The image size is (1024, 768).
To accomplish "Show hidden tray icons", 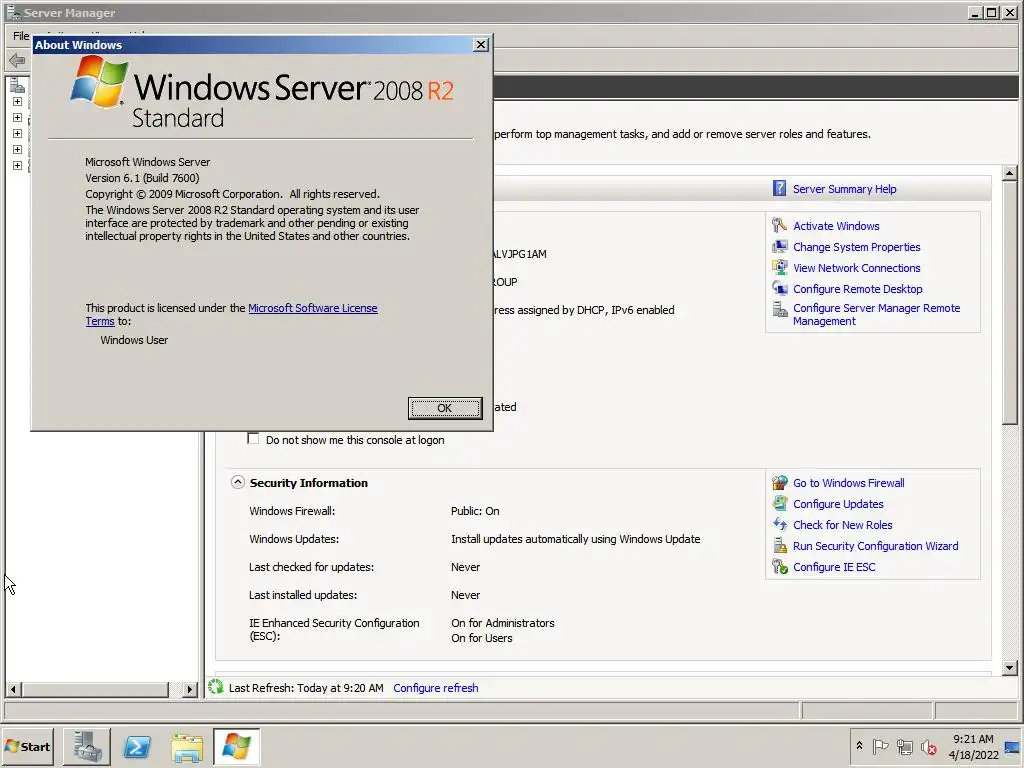I will pyautogui.click(x=859, y=746).
